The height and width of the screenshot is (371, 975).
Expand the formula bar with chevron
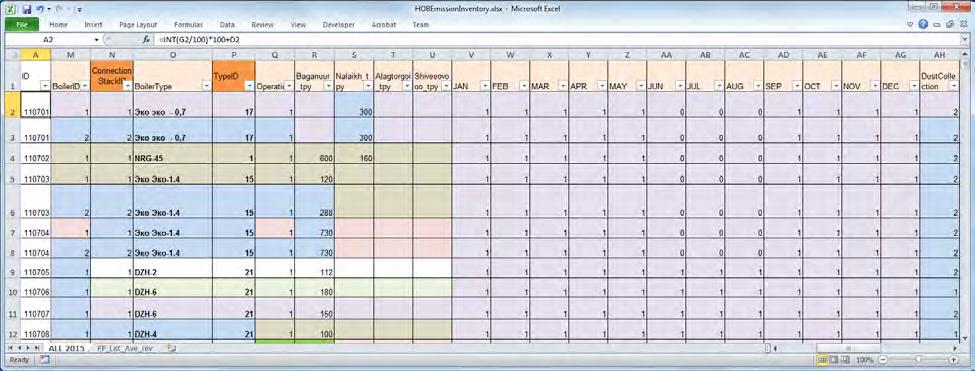(964, 40)
